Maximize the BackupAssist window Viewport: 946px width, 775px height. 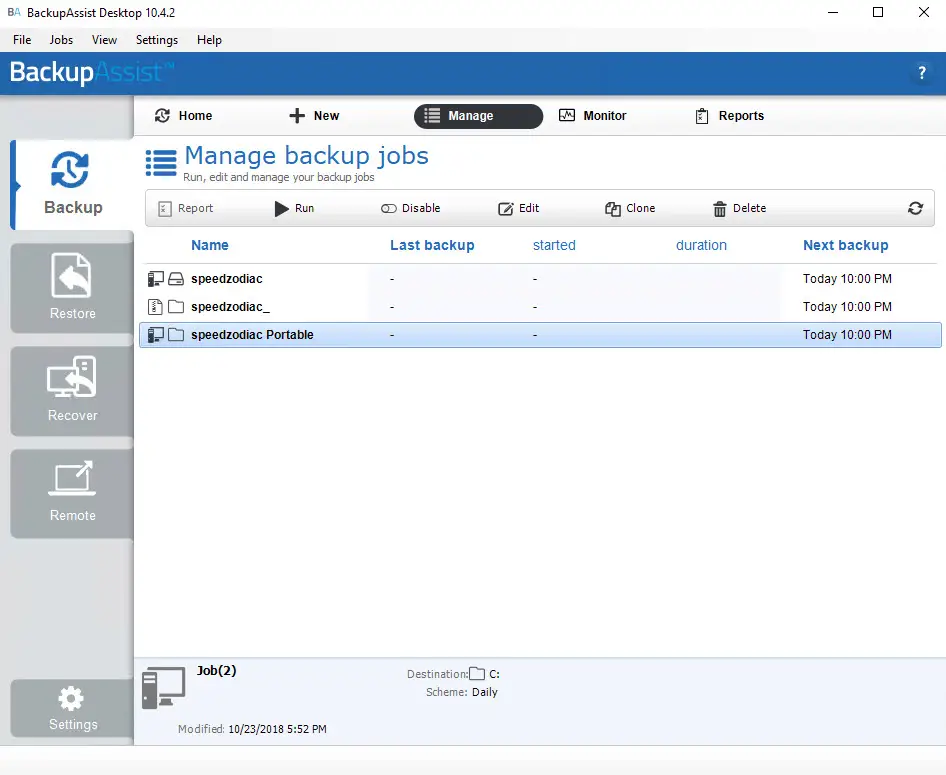[878, 13]
